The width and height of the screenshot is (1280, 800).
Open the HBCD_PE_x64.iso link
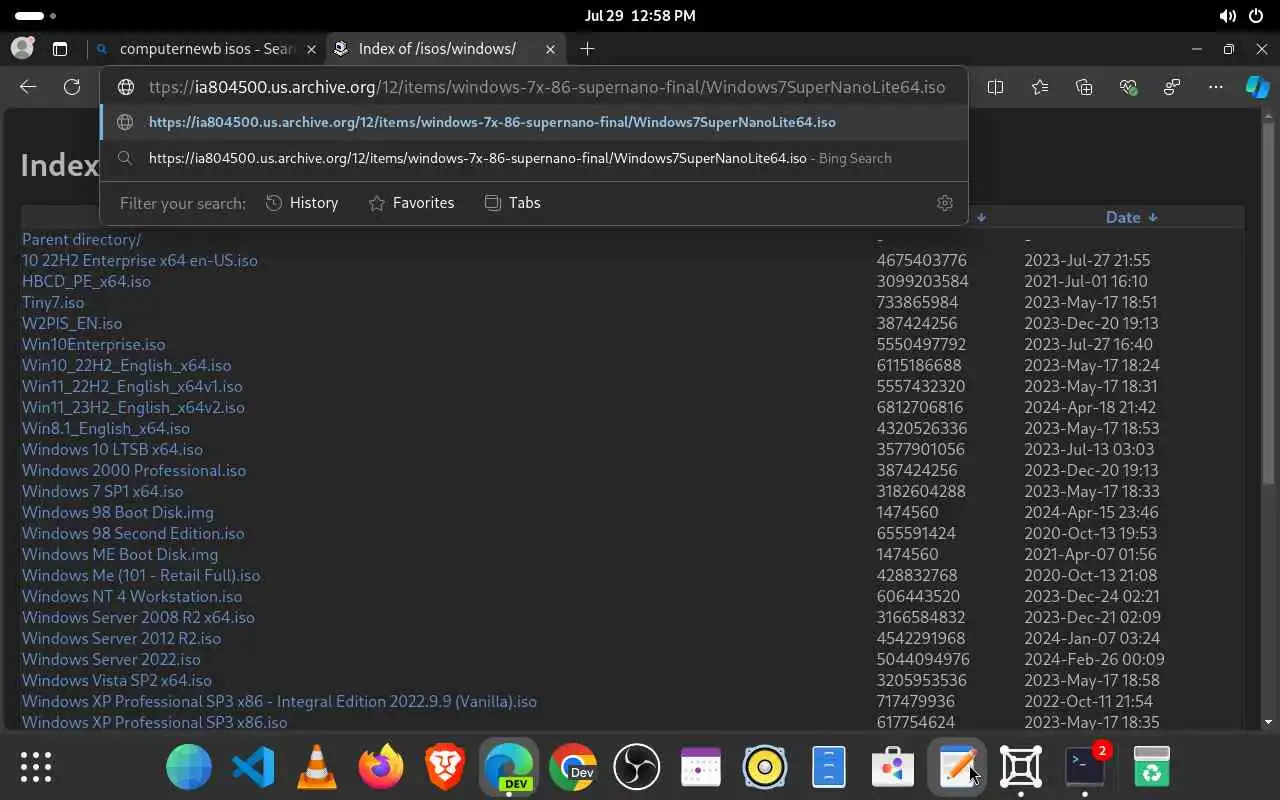click(x=86, y=281)
